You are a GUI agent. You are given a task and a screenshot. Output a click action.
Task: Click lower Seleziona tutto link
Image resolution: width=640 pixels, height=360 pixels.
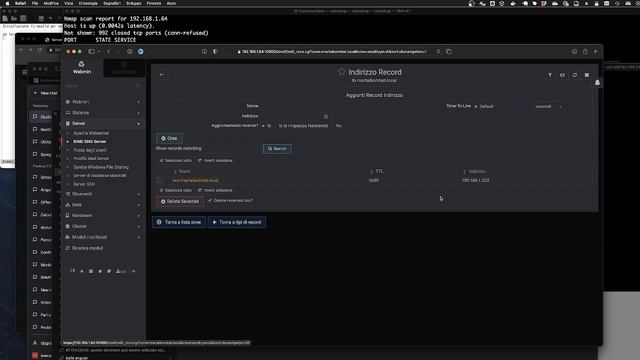pos(176,191)
